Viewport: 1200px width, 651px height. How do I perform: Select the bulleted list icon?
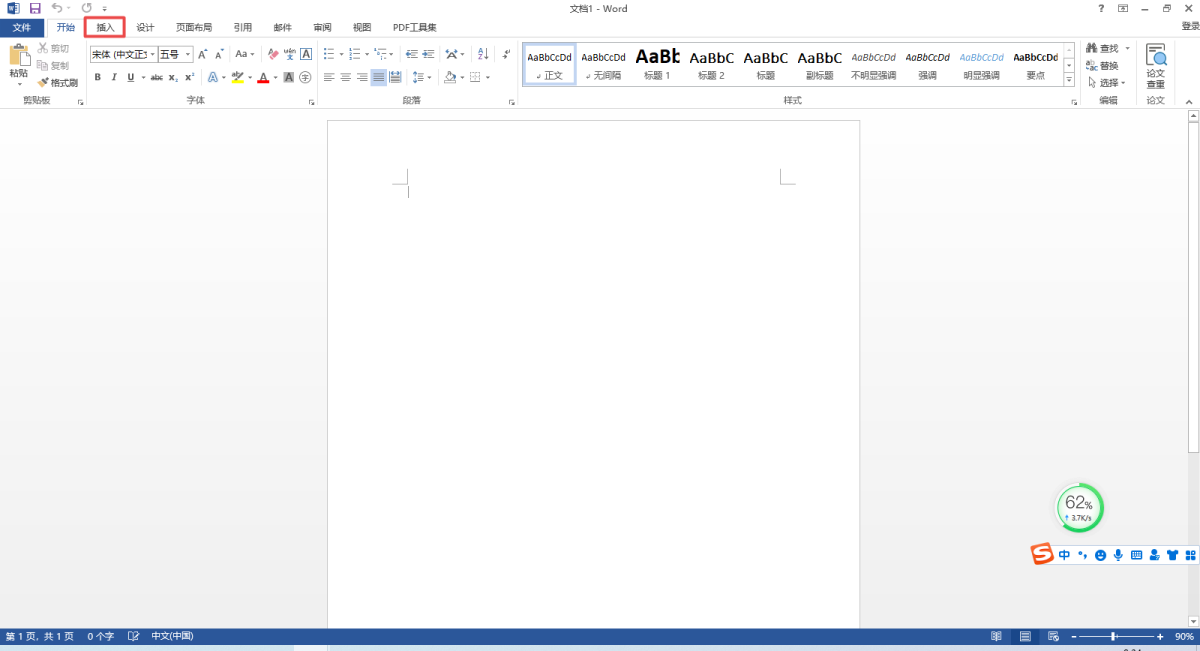coord(328,54)
